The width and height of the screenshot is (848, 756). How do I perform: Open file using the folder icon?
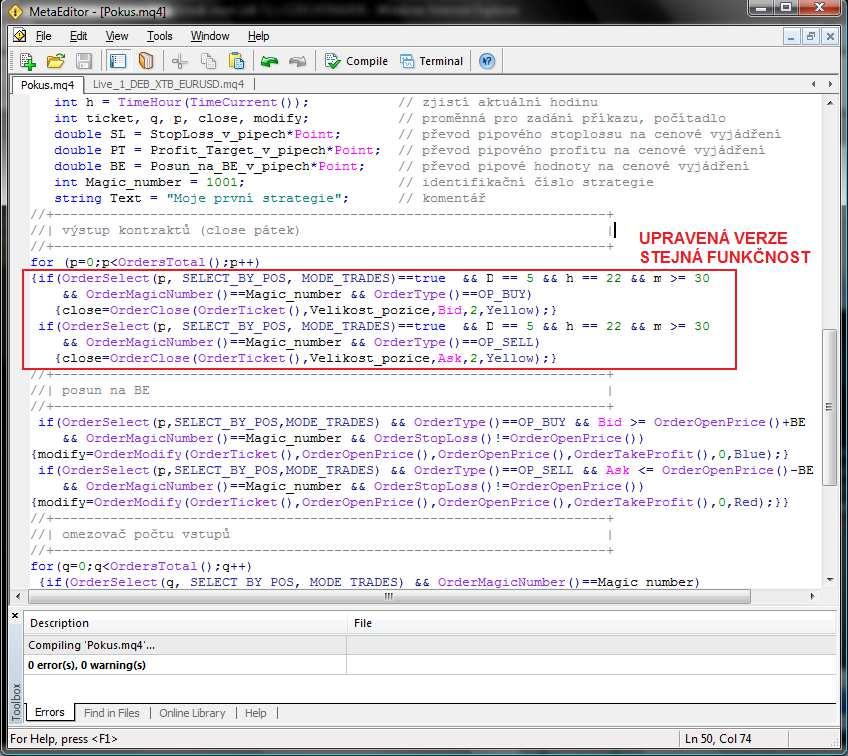click(55, 61)
